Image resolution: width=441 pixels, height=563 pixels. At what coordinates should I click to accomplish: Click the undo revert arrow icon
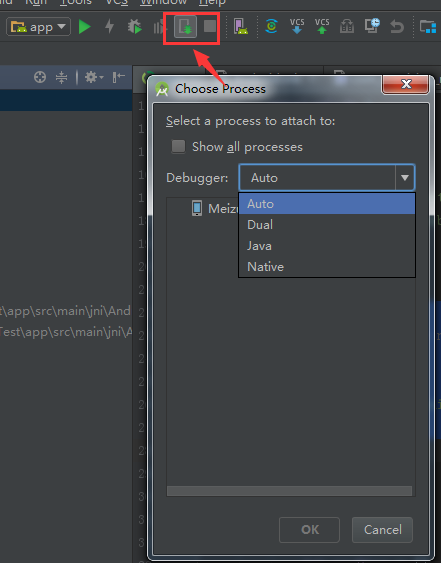(x=397, y=27)
